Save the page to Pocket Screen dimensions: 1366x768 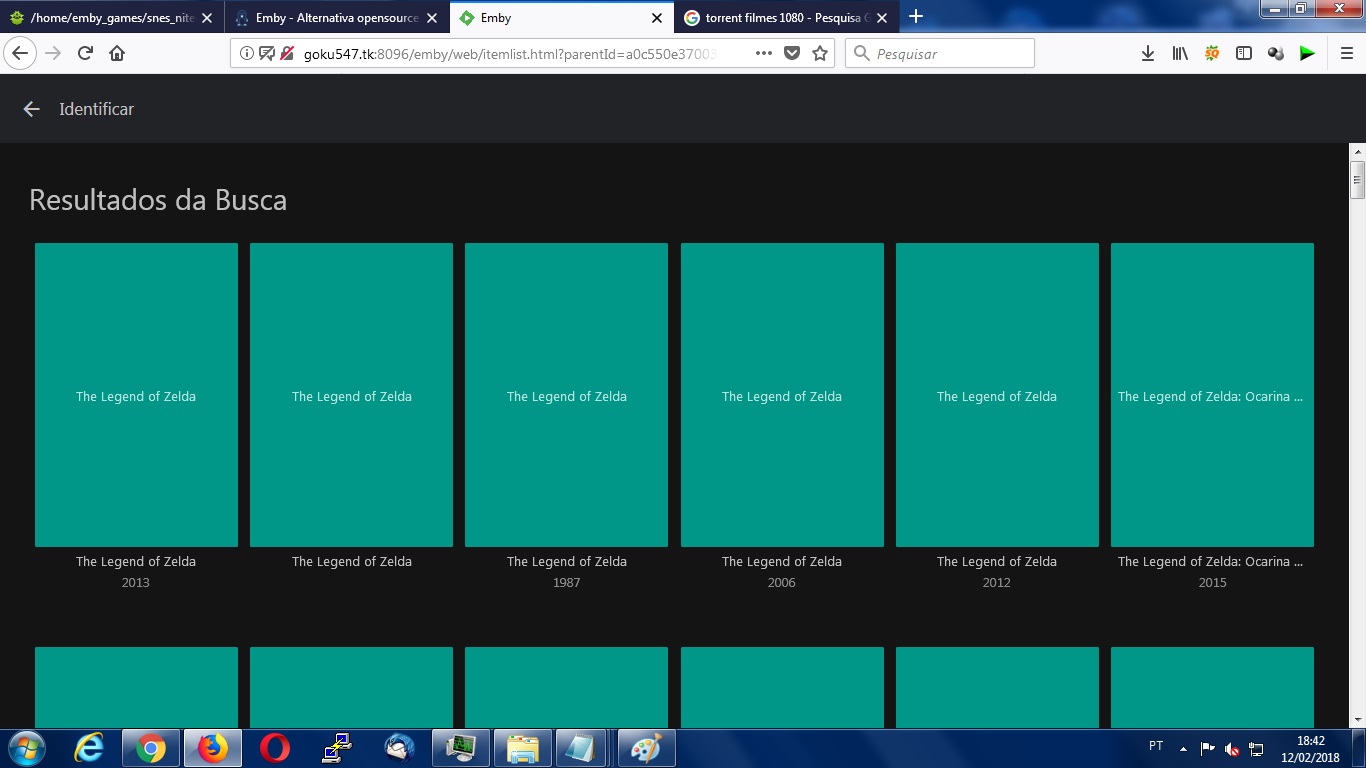click(x=792, y=54)
